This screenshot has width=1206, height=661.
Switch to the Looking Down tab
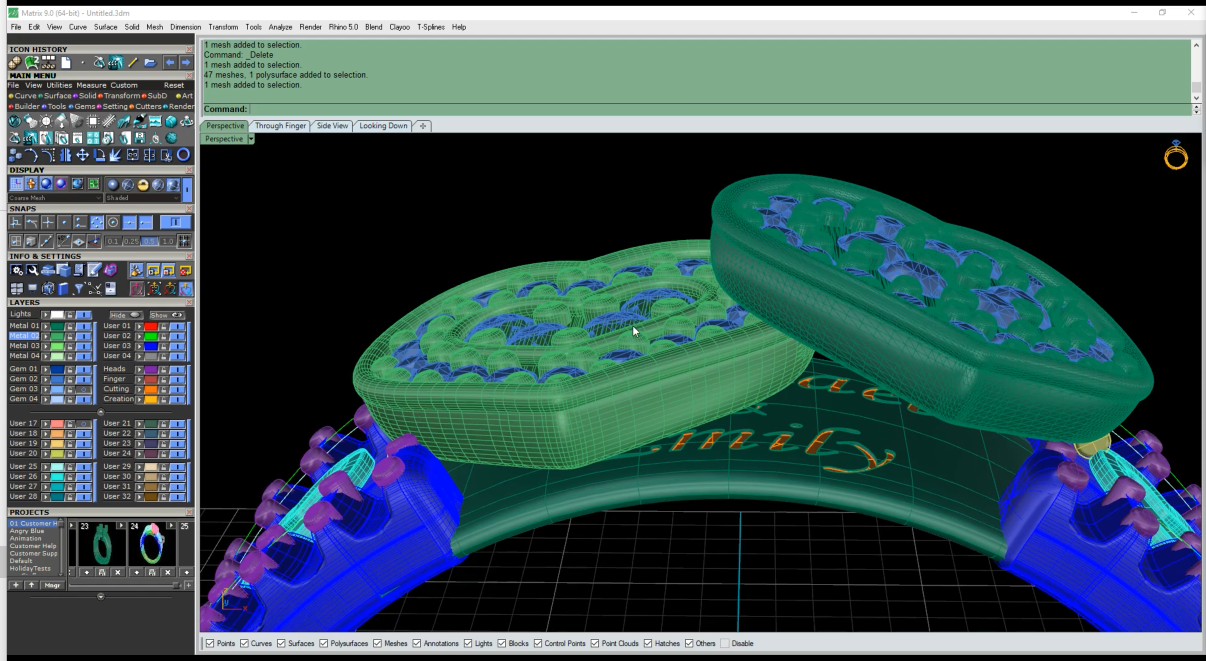coord(383,126)
